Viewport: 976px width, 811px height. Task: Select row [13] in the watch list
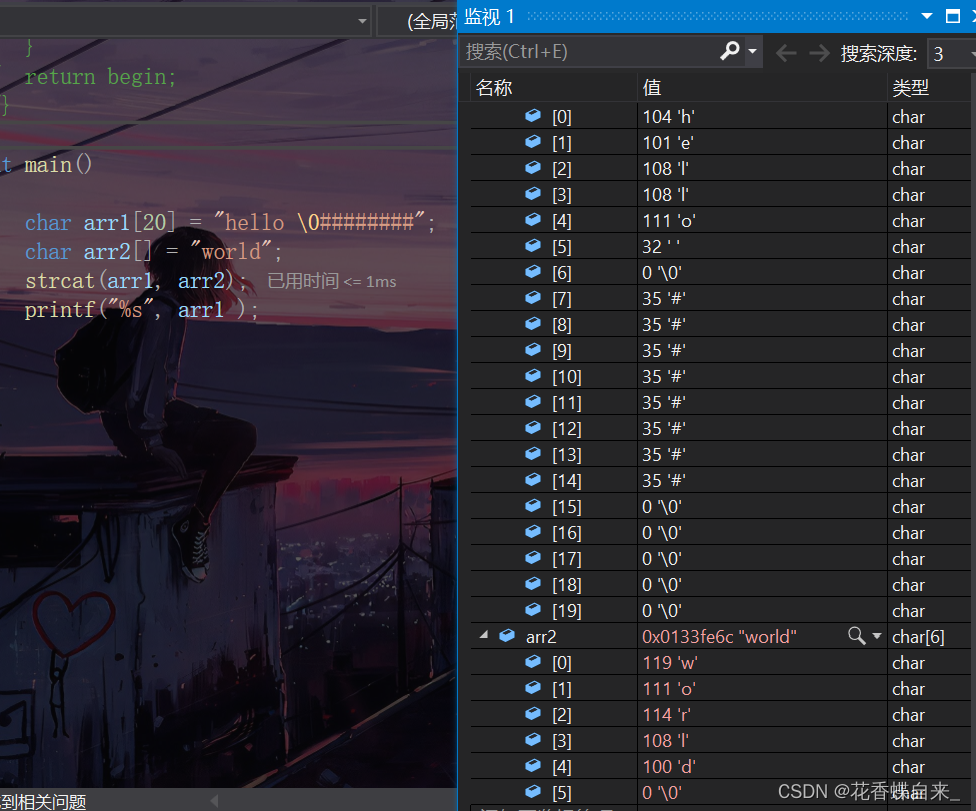tap(720, 454)
